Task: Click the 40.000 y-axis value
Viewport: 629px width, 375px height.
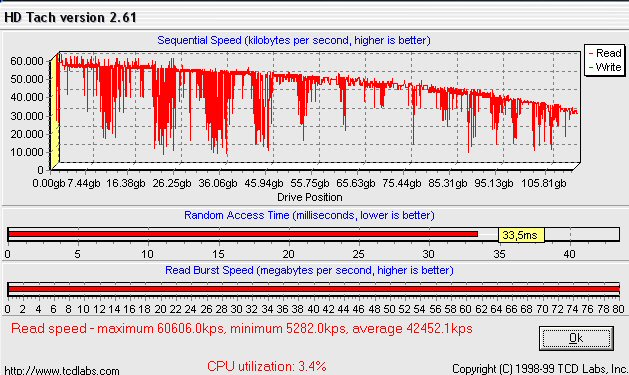Action: click(26, 97)
